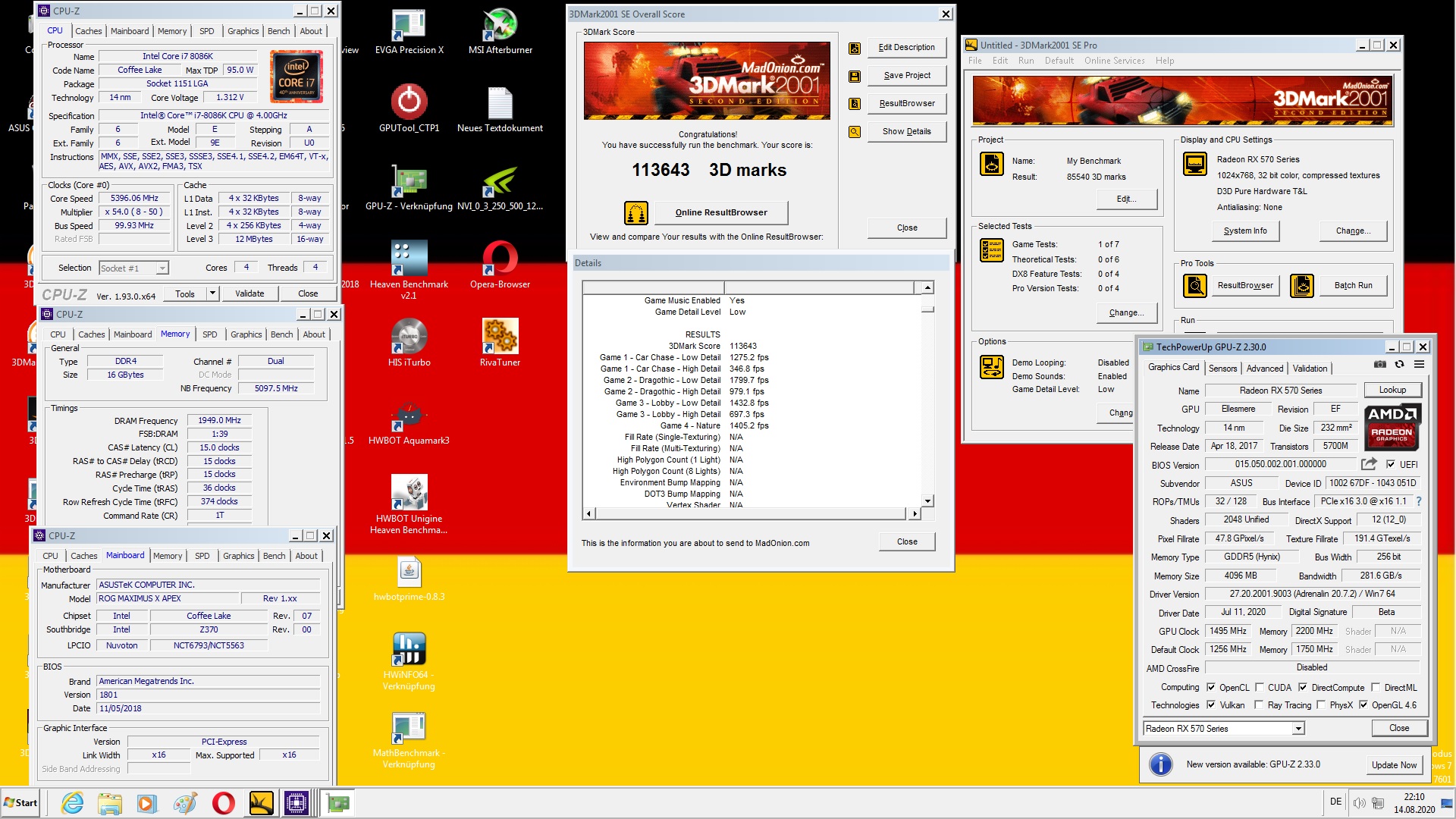Expand the CPU-Z Tools dropdown arrow
The height and width of the screenshot is (819, 1456).
(213, 293)
